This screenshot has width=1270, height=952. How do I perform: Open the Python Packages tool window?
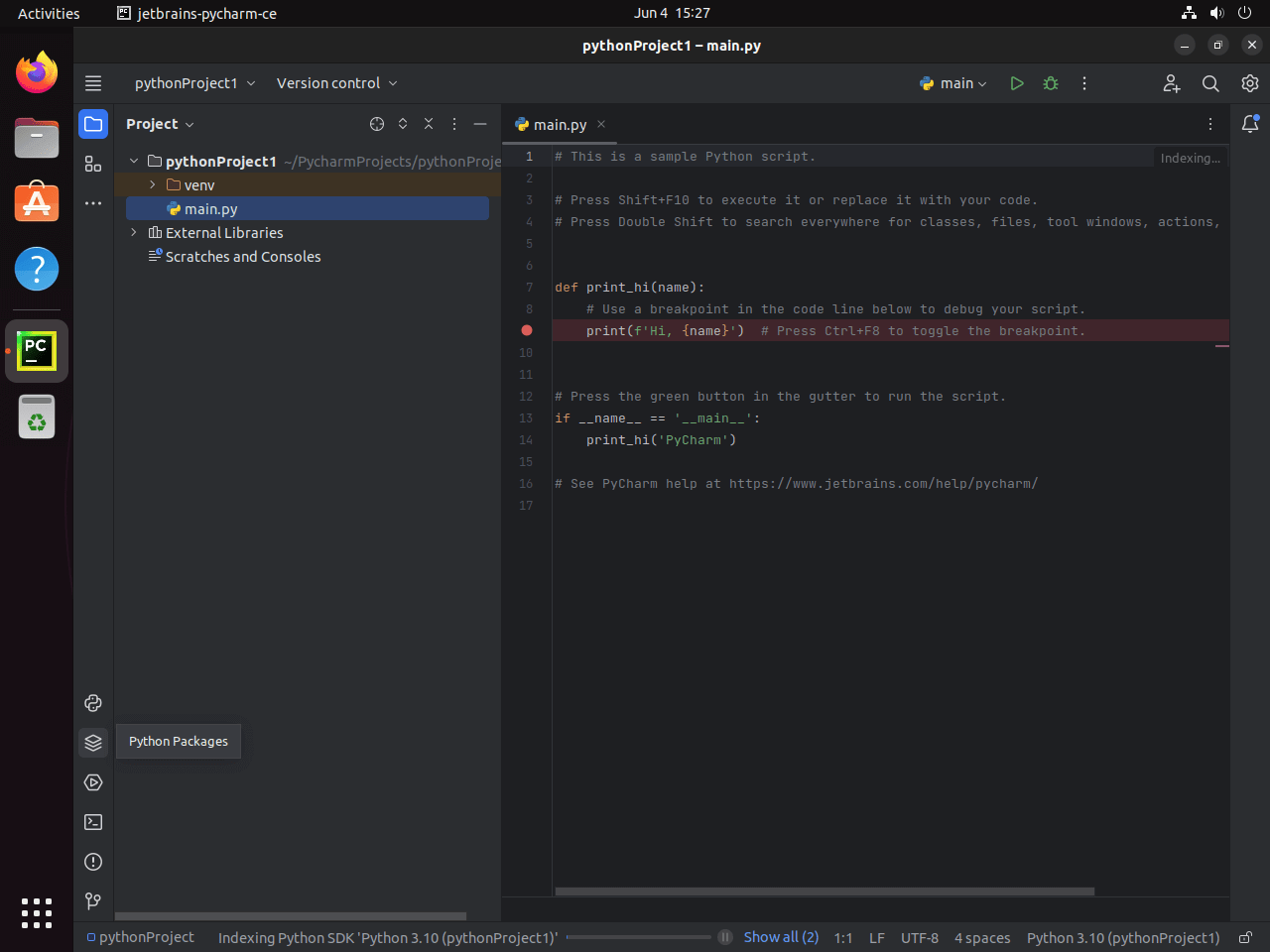click(92, 743)
